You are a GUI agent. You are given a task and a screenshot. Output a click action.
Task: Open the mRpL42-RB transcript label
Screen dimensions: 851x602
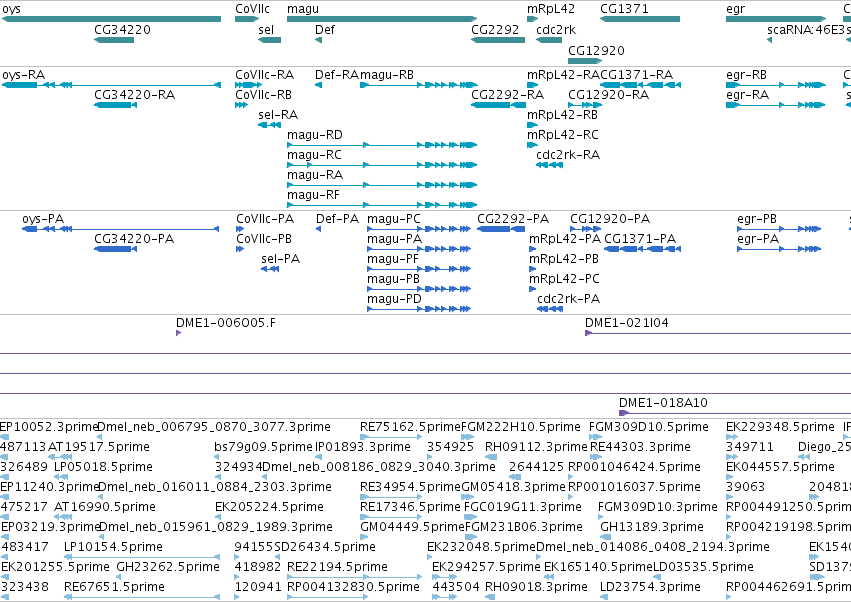pos(562,115)
